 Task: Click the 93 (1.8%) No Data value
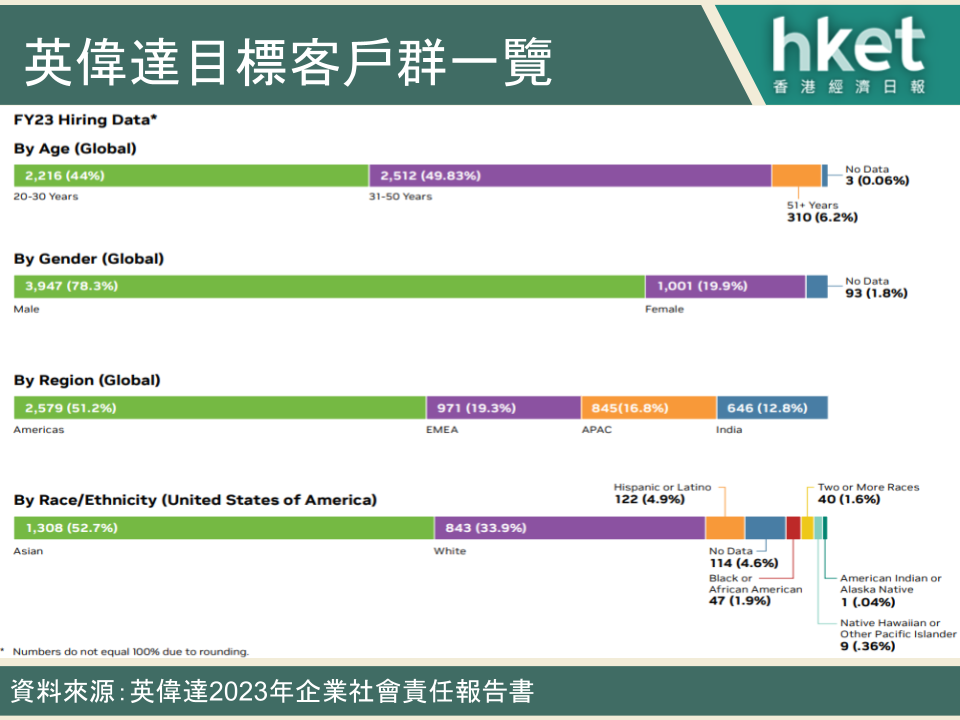pos(876,293)
